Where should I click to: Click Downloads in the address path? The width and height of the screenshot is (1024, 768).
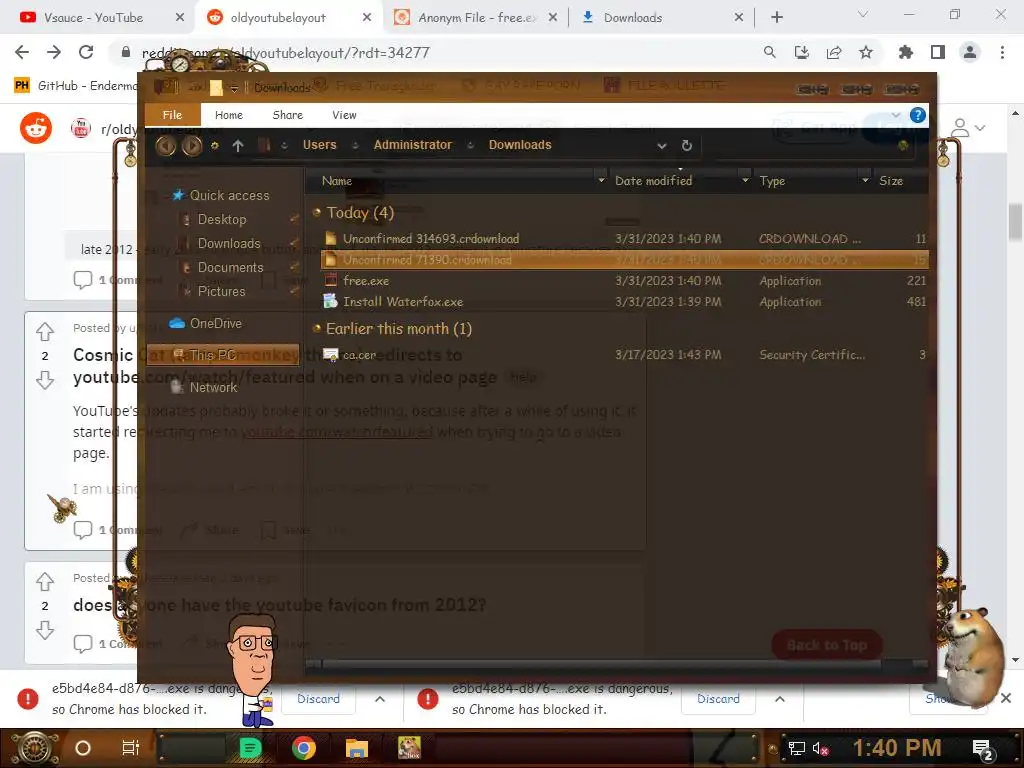(x=520, y=145)
